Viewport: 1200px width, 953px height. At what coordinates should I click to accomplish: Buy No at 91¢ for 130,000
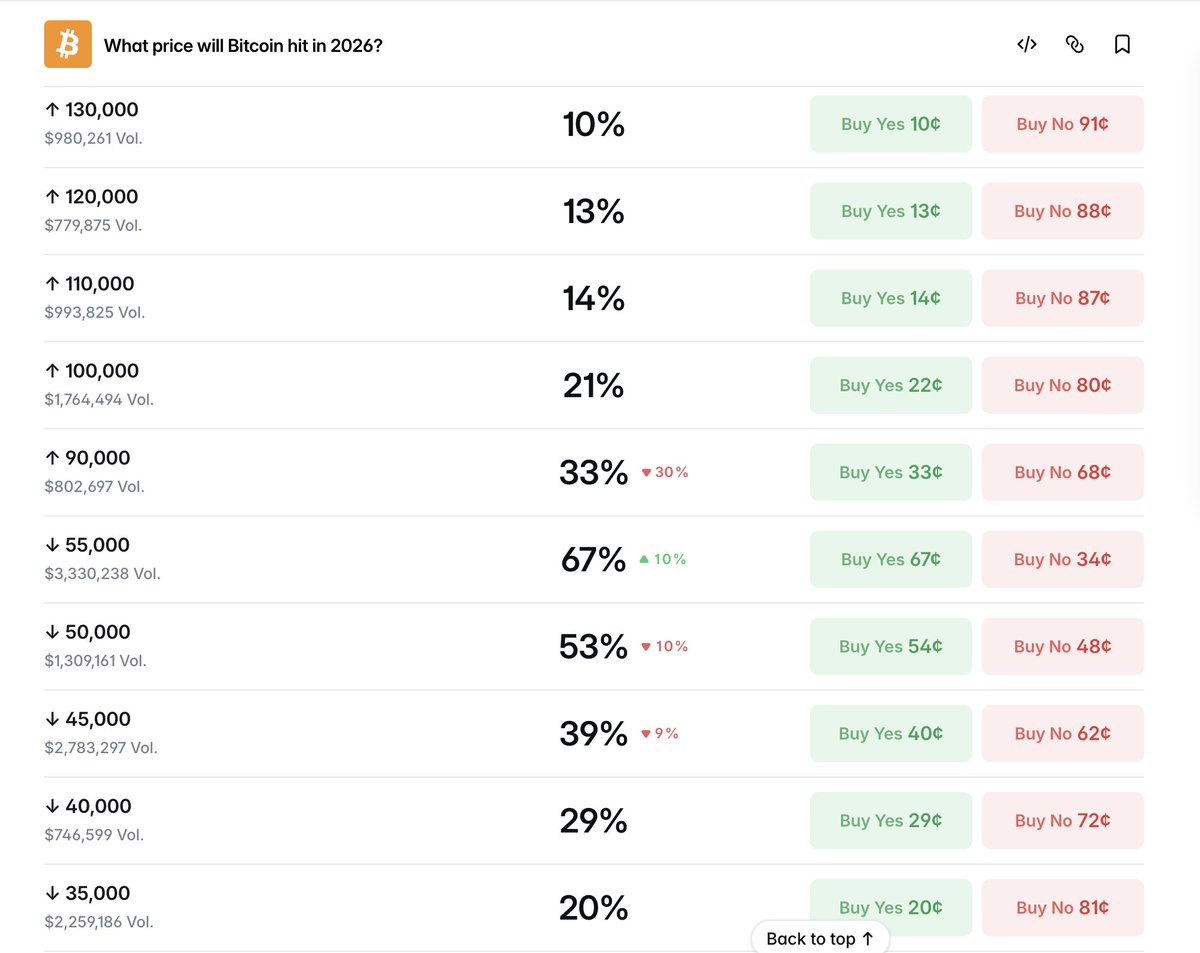[1063, 124]
